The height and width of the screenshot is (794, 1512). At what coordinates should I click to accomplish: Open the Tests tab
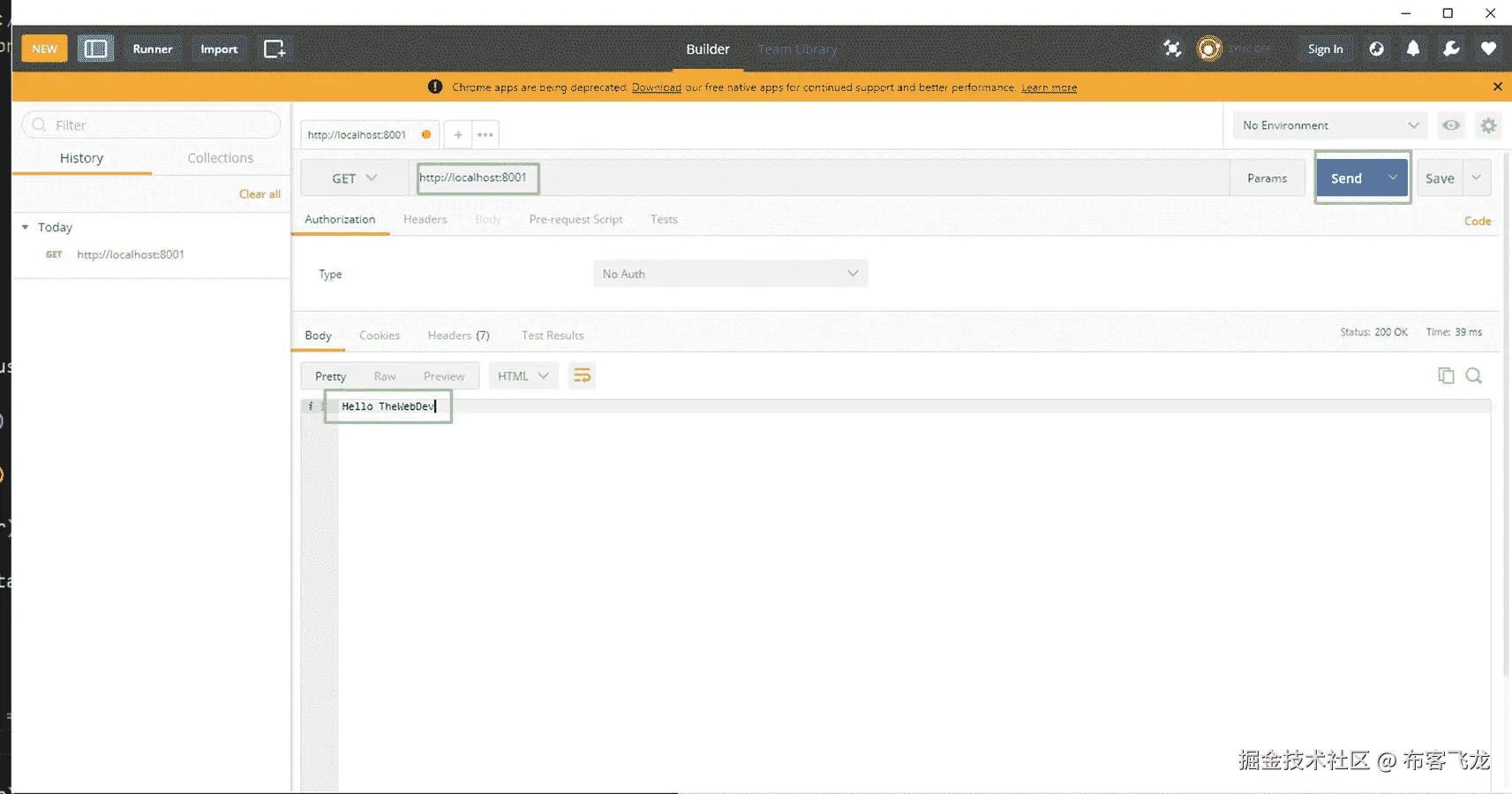(x=664, y=219)
